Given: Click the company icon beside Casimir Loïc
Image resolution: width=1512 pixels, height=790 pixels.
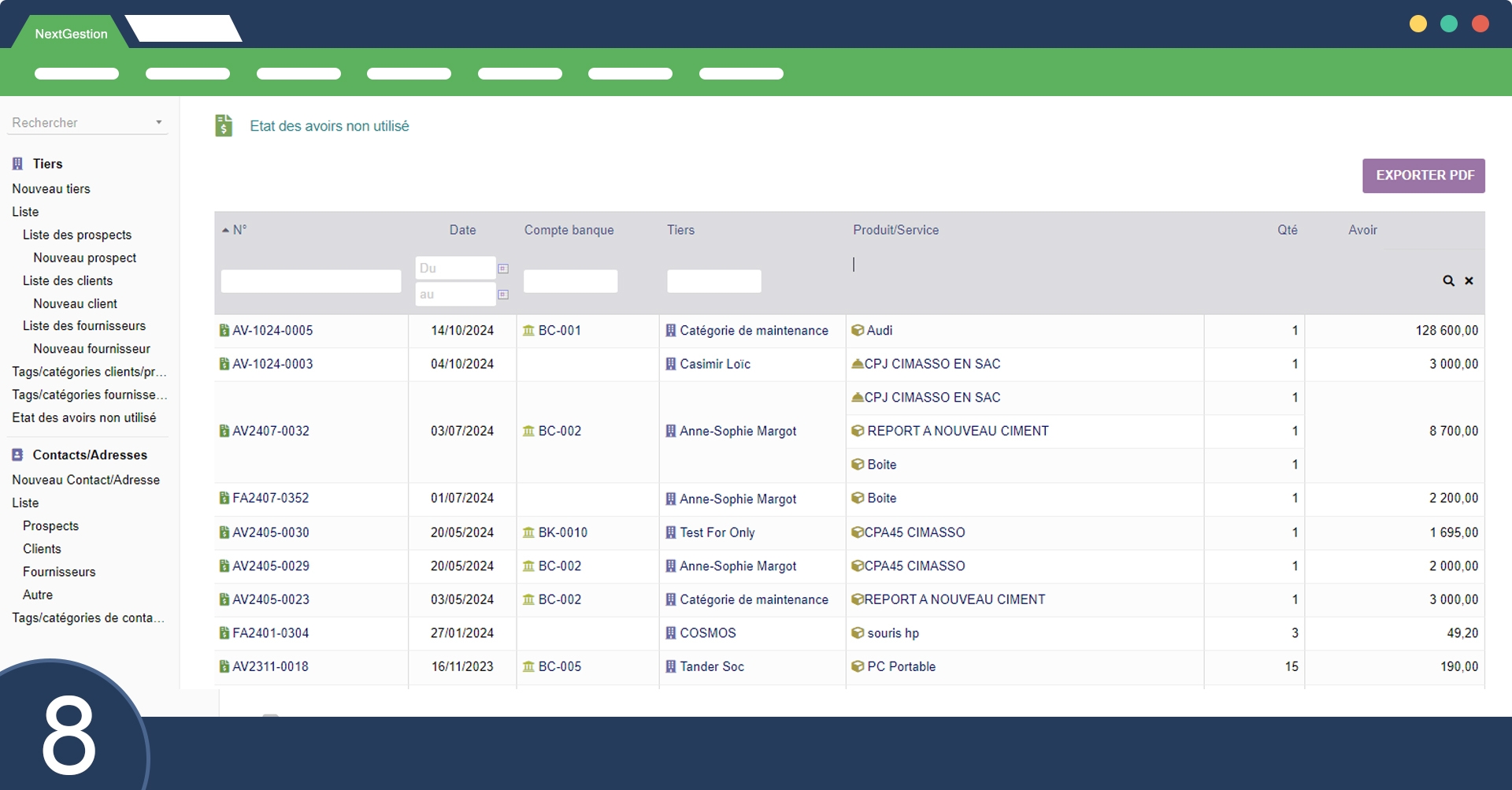Looking at the screenshot, I should [x=671, y=364].
